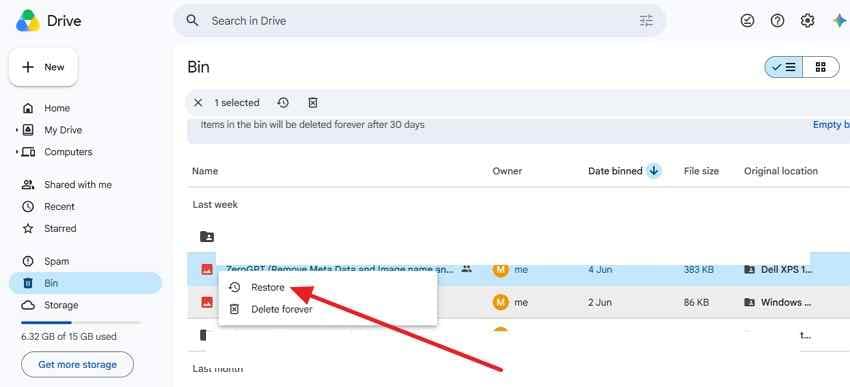This screenshot has height=387, width=850.
Task: Switch to grid layout view
Action: pos(821,67)
